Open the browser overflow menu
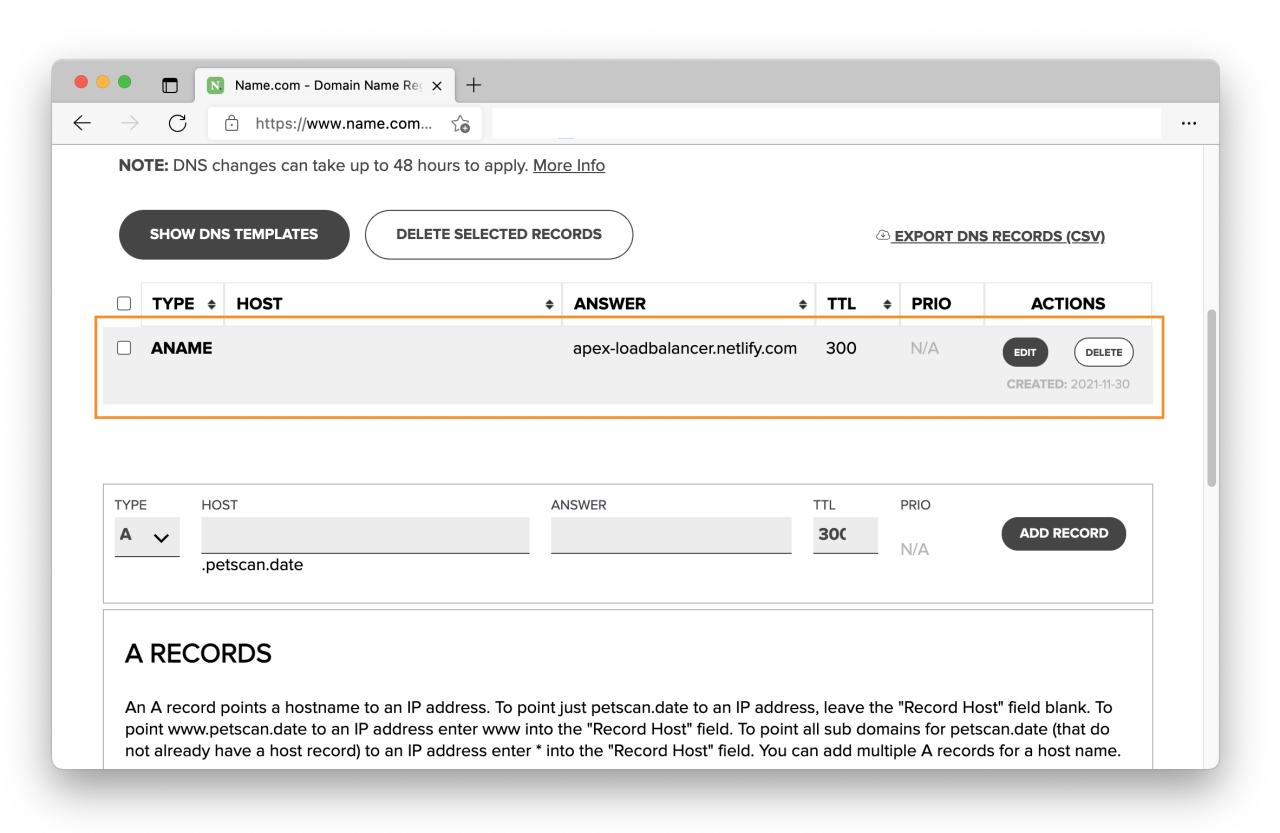The width and height of the screenshot is (1280, 833). pos(1188,122)
